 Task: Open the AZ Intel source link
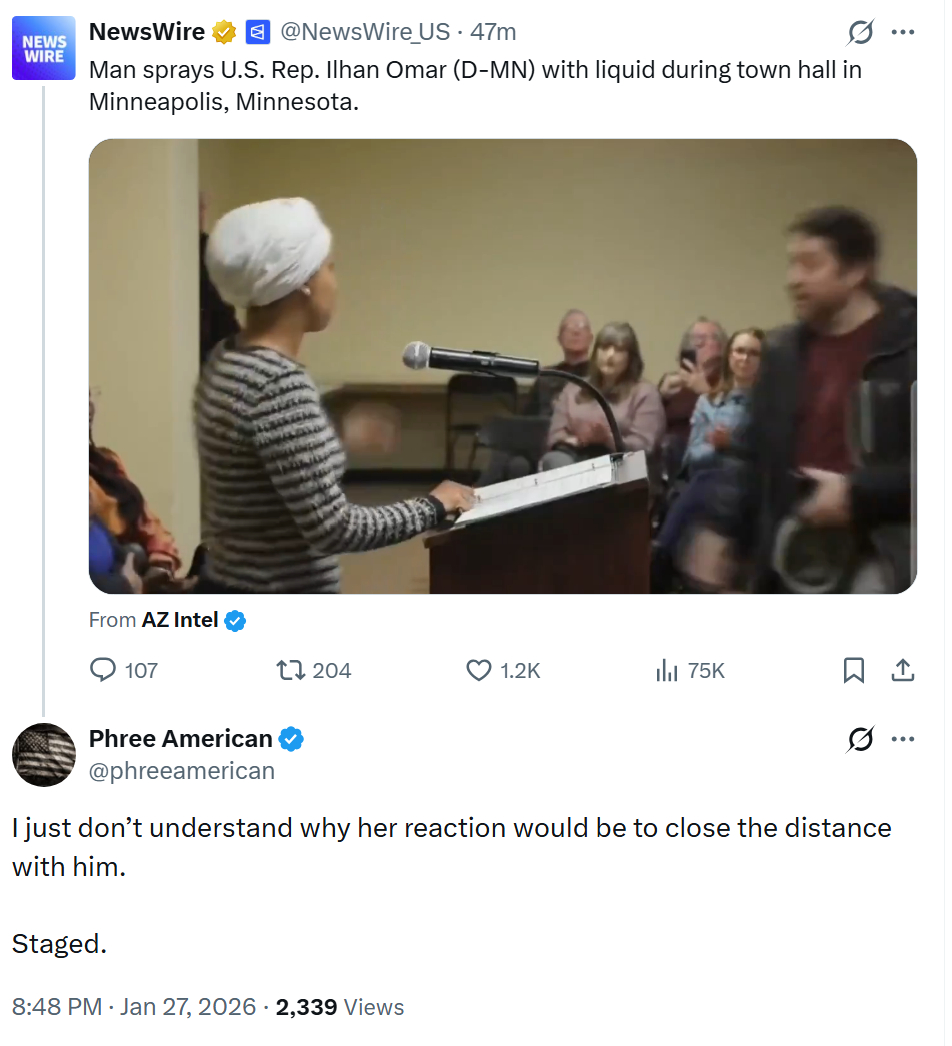[180, 620]
